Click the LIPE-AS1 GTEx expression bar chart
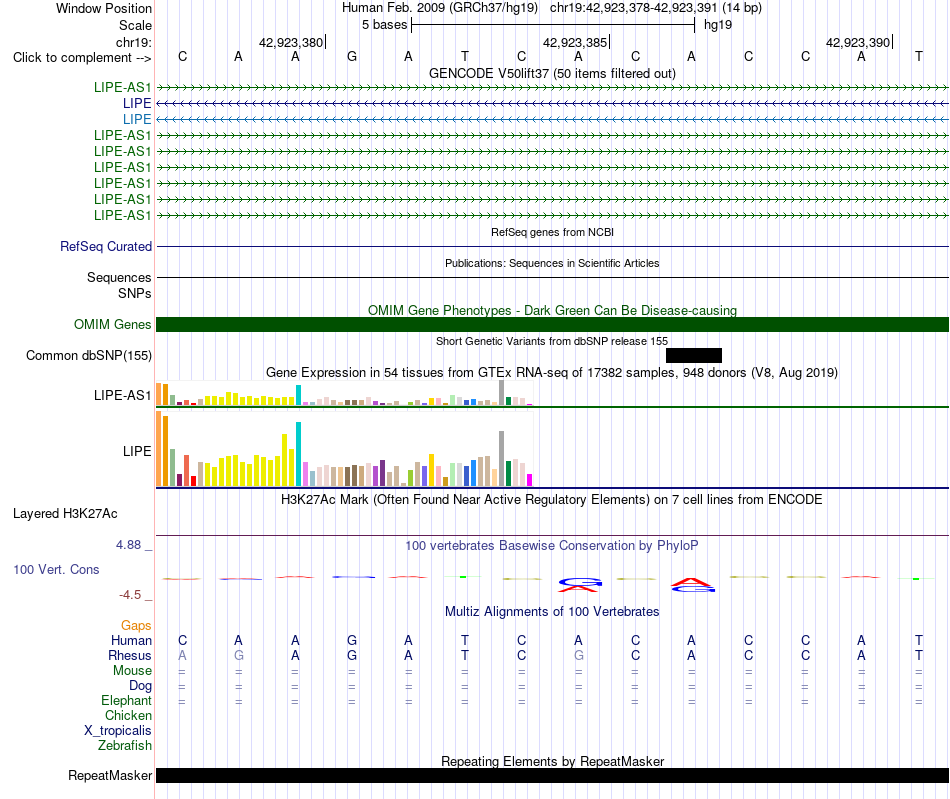This screenshot has height=799, width=950. (x=344, y=394)
